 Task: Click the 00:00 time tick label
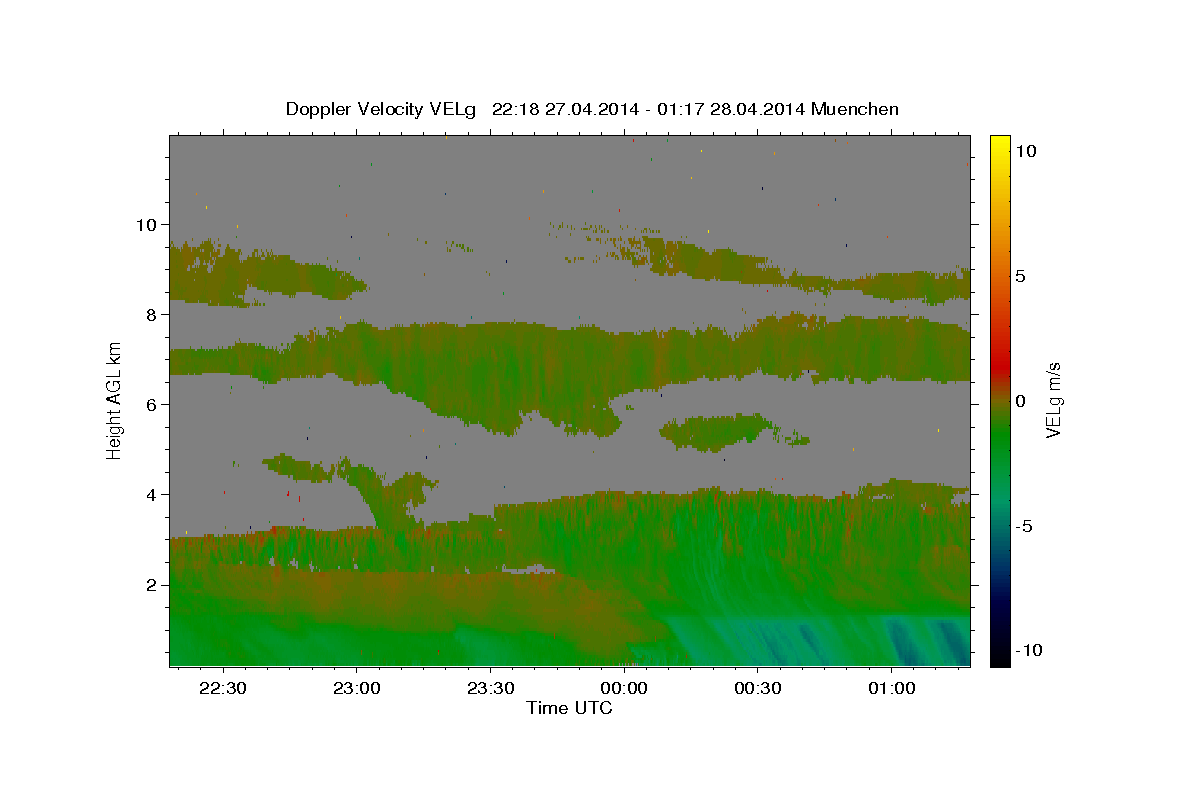pos(624,689)
